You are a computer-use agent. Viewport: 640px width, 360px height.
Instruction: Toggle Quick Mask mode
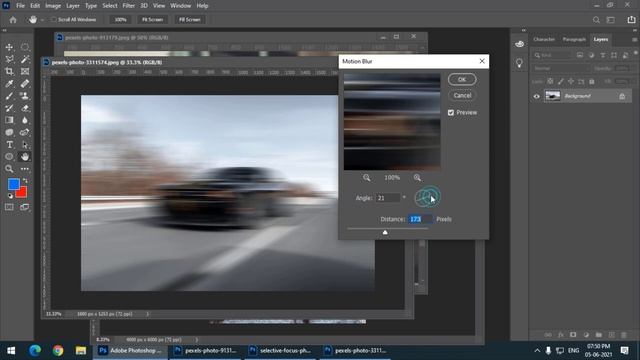(x=9, y=207)
